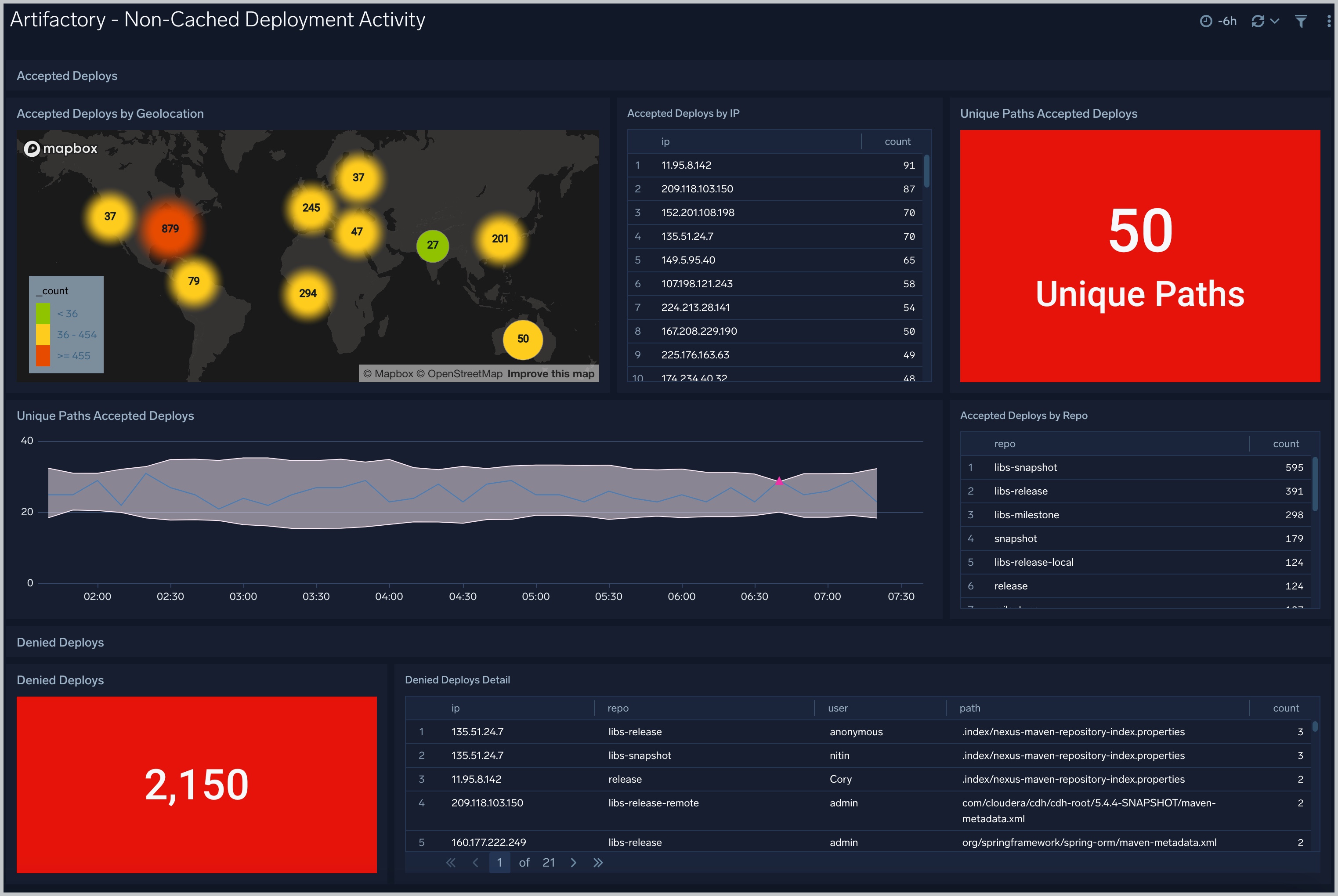Select denied row for libs-release-remote repo
Viewport: 1338px width, 896px height.
click(858, 810)
